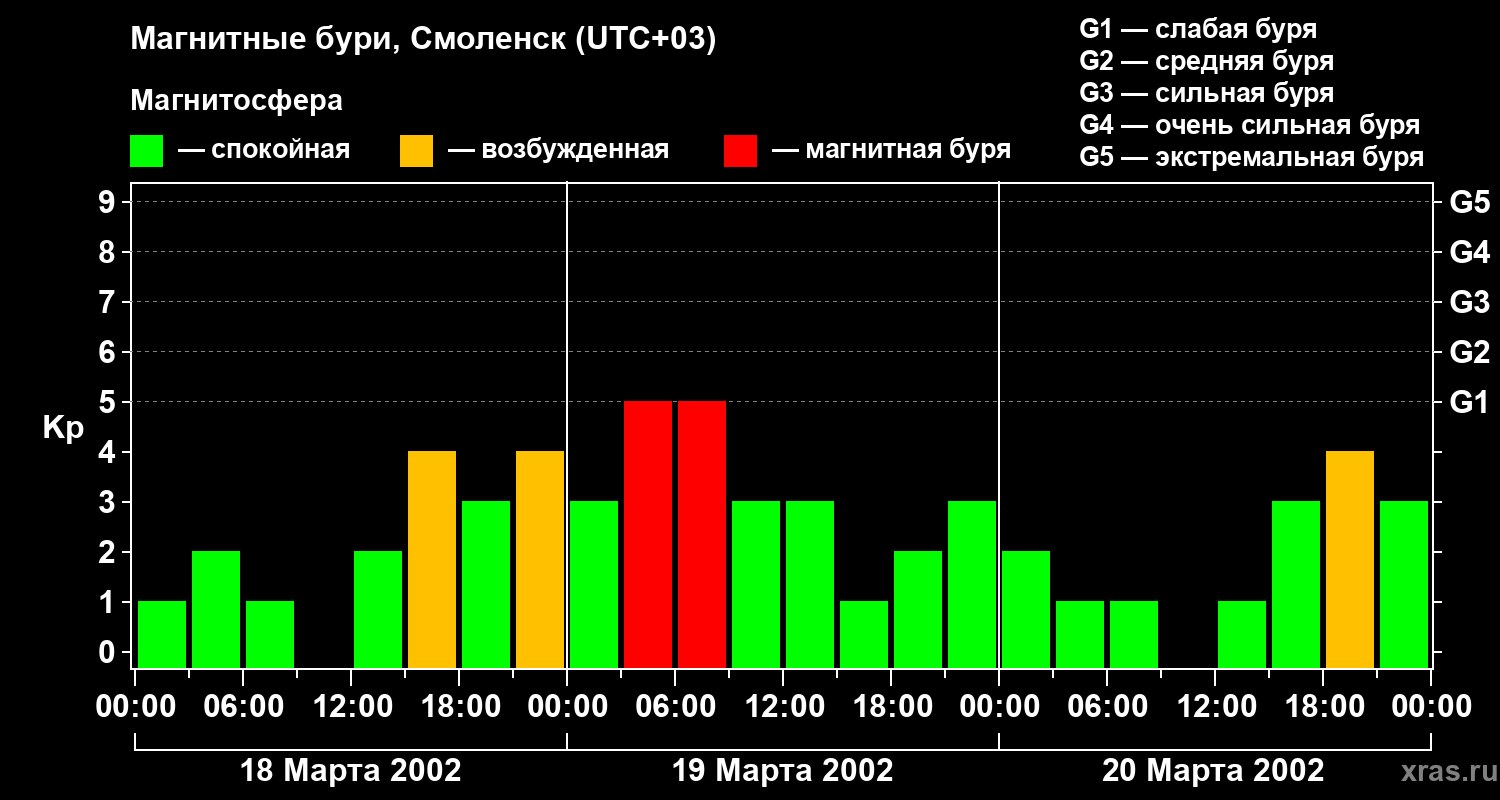The height and width of the screenshot is (800, 1500).
Task: Click the '19 Марта 2002' date label
Action: coord(782,771)
